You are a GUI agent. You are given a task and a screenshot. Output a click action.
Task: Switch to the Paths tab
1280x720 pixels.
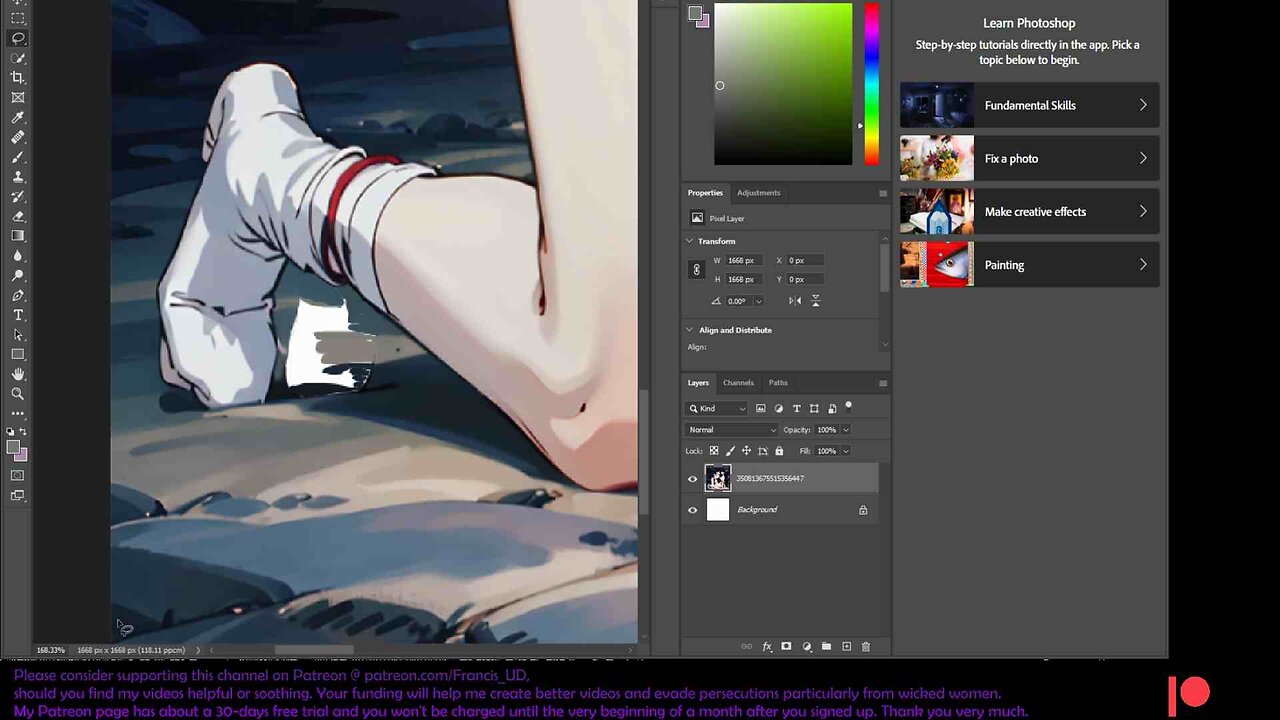point(778,383)
